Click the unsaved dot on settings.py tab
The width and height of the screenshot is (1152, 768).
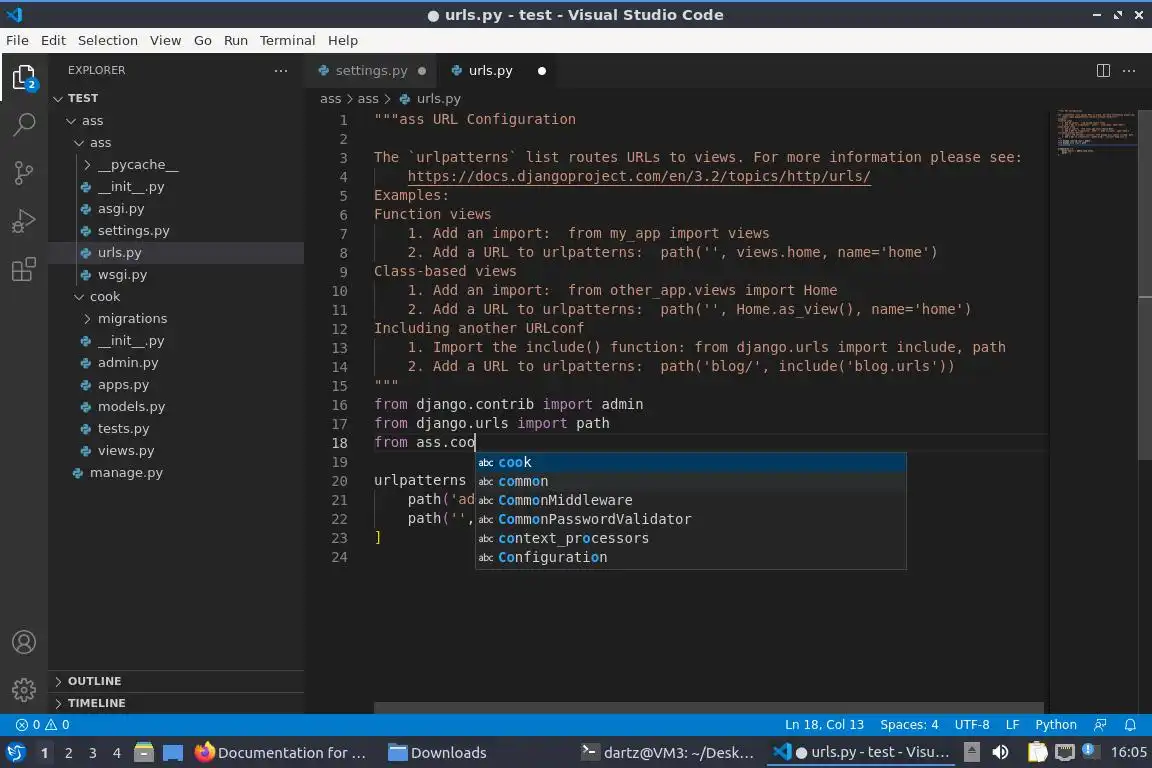point(422,71)
